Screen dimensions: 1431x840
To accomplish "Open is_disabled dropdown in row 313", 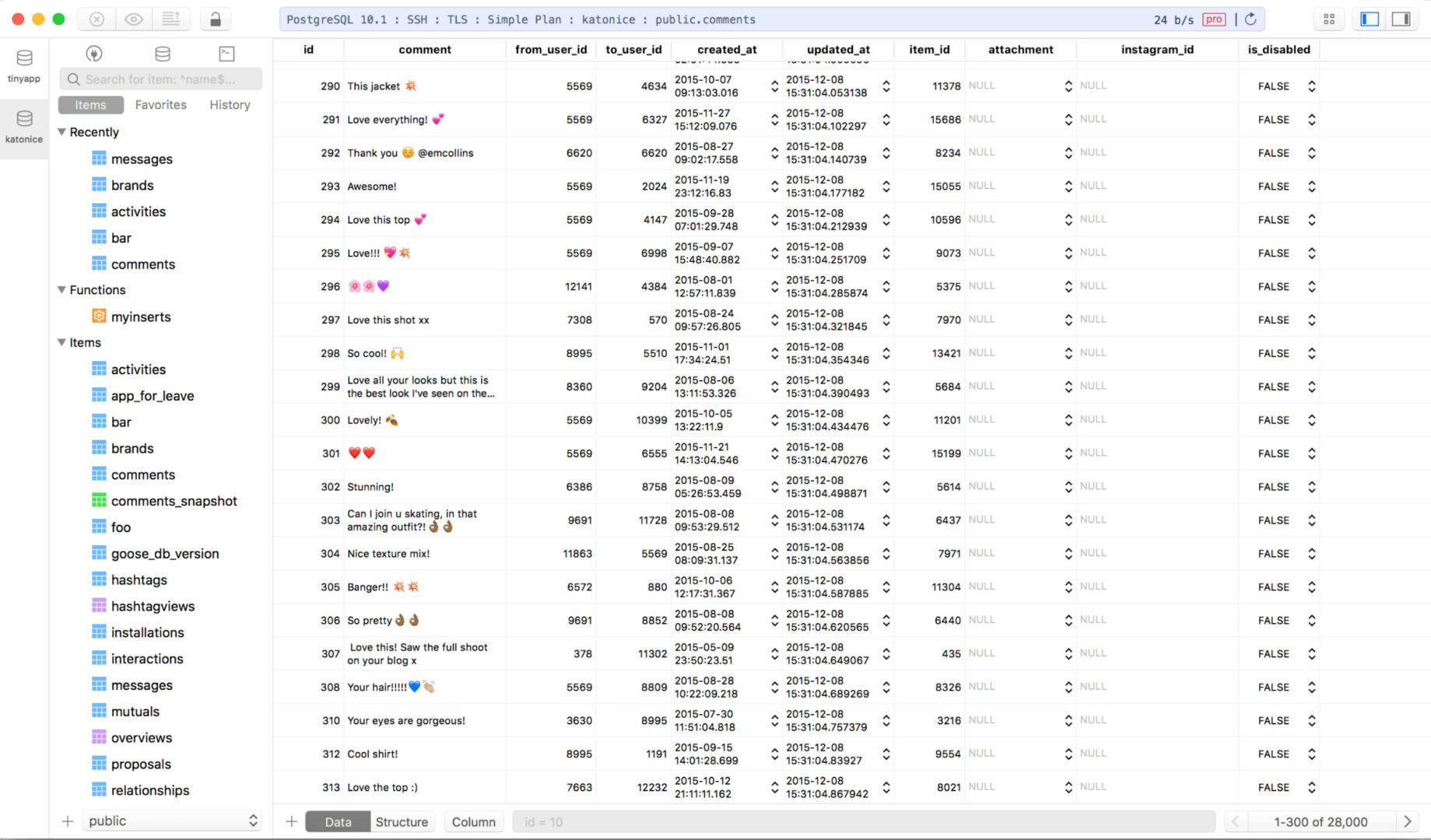I will [x=1311, y=788].
